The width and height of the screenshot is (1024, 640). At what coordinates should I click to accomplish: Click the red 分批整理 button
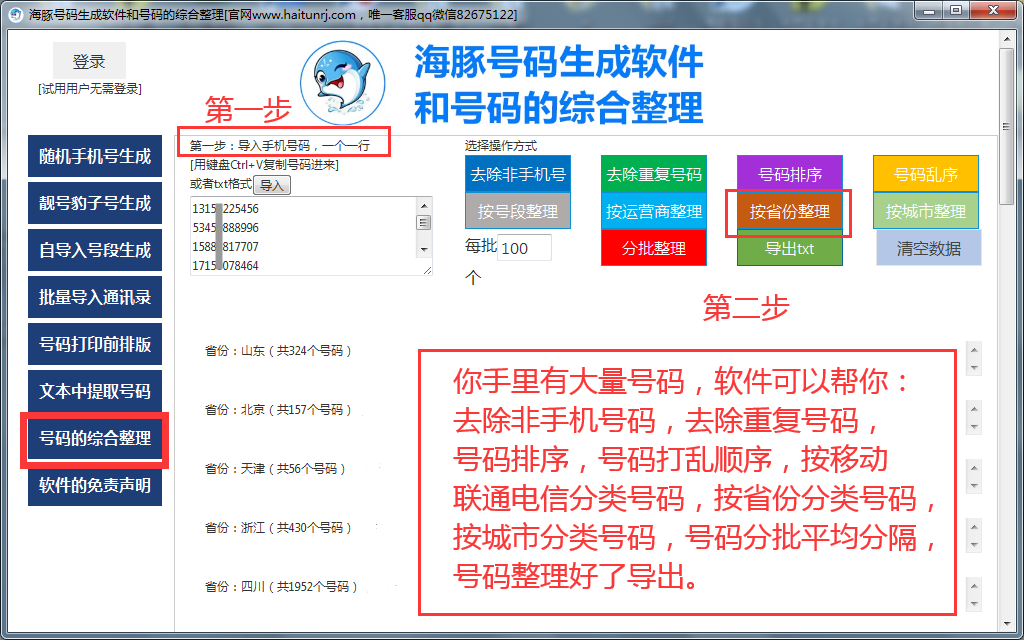(654, 248)
